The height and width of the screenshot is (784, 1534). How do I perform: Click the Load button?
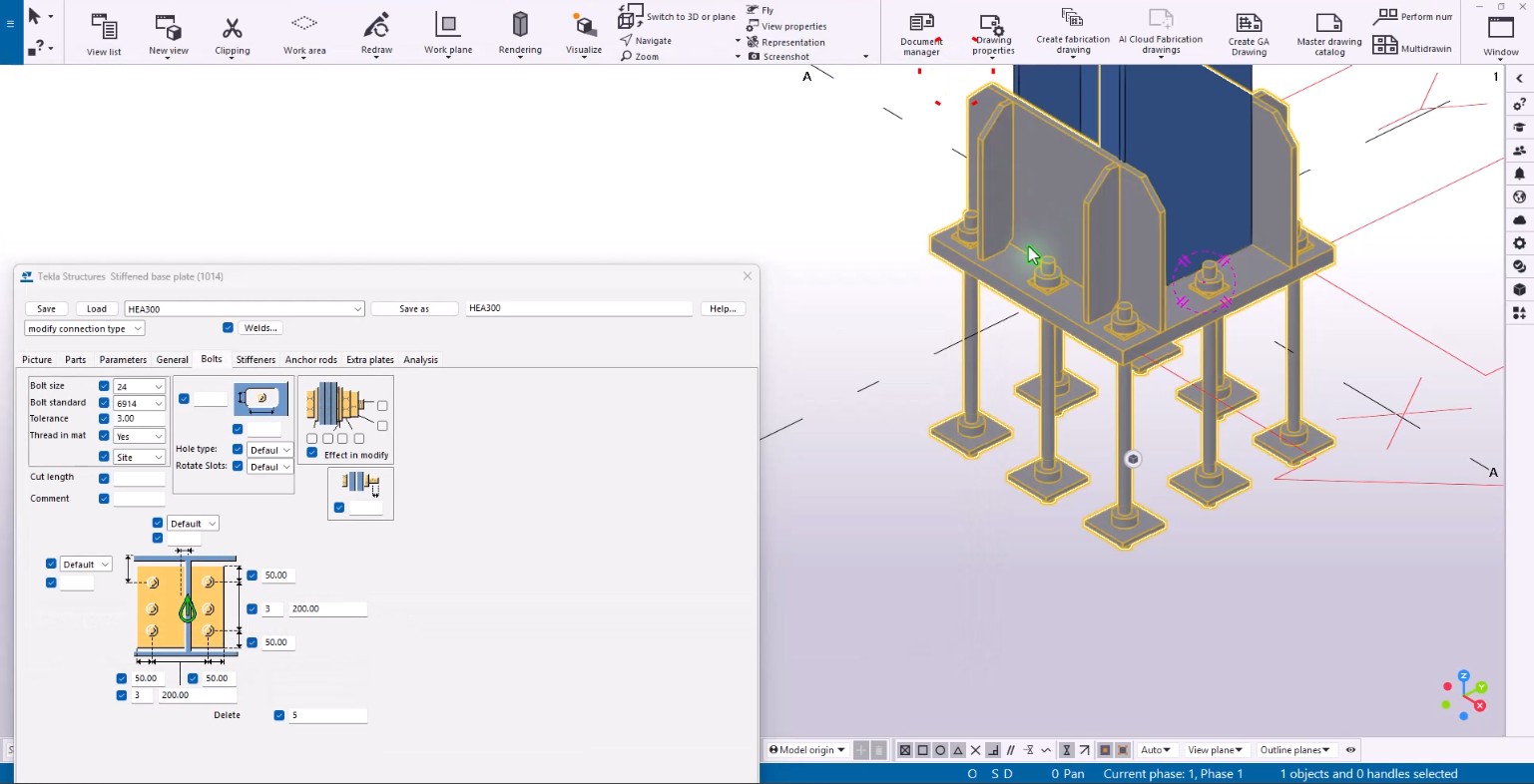click(97, 309)
